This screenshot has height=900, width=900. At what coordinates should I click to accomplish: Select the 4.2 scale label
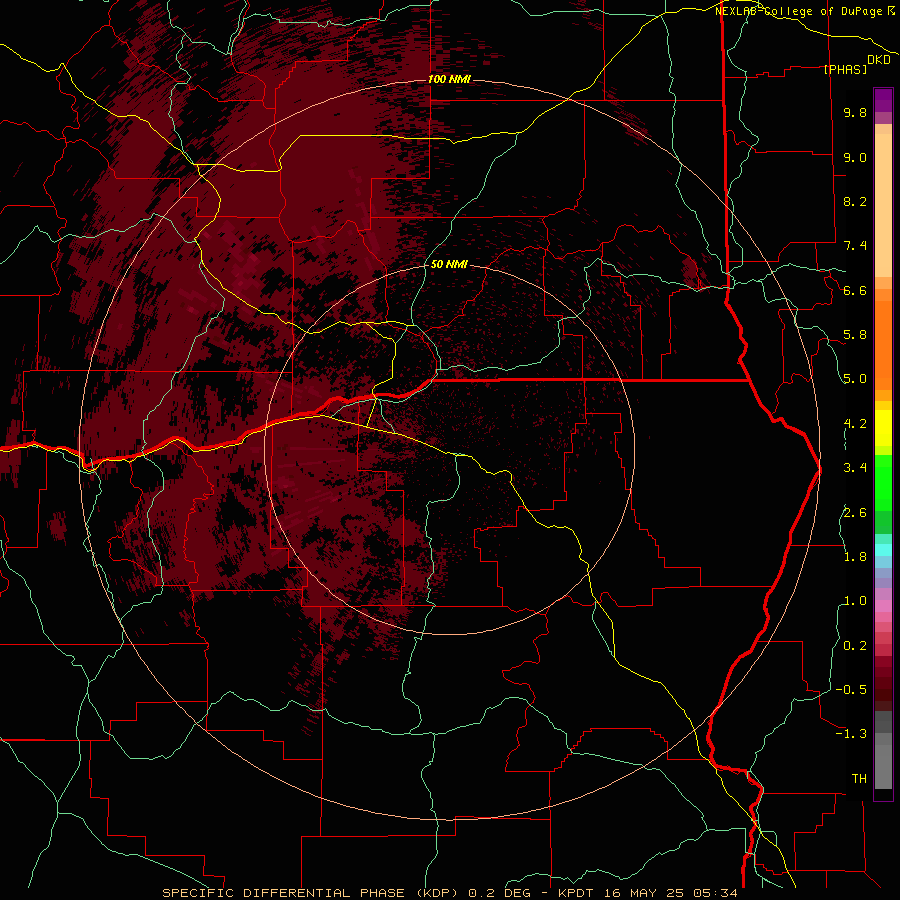click(855, 424)
